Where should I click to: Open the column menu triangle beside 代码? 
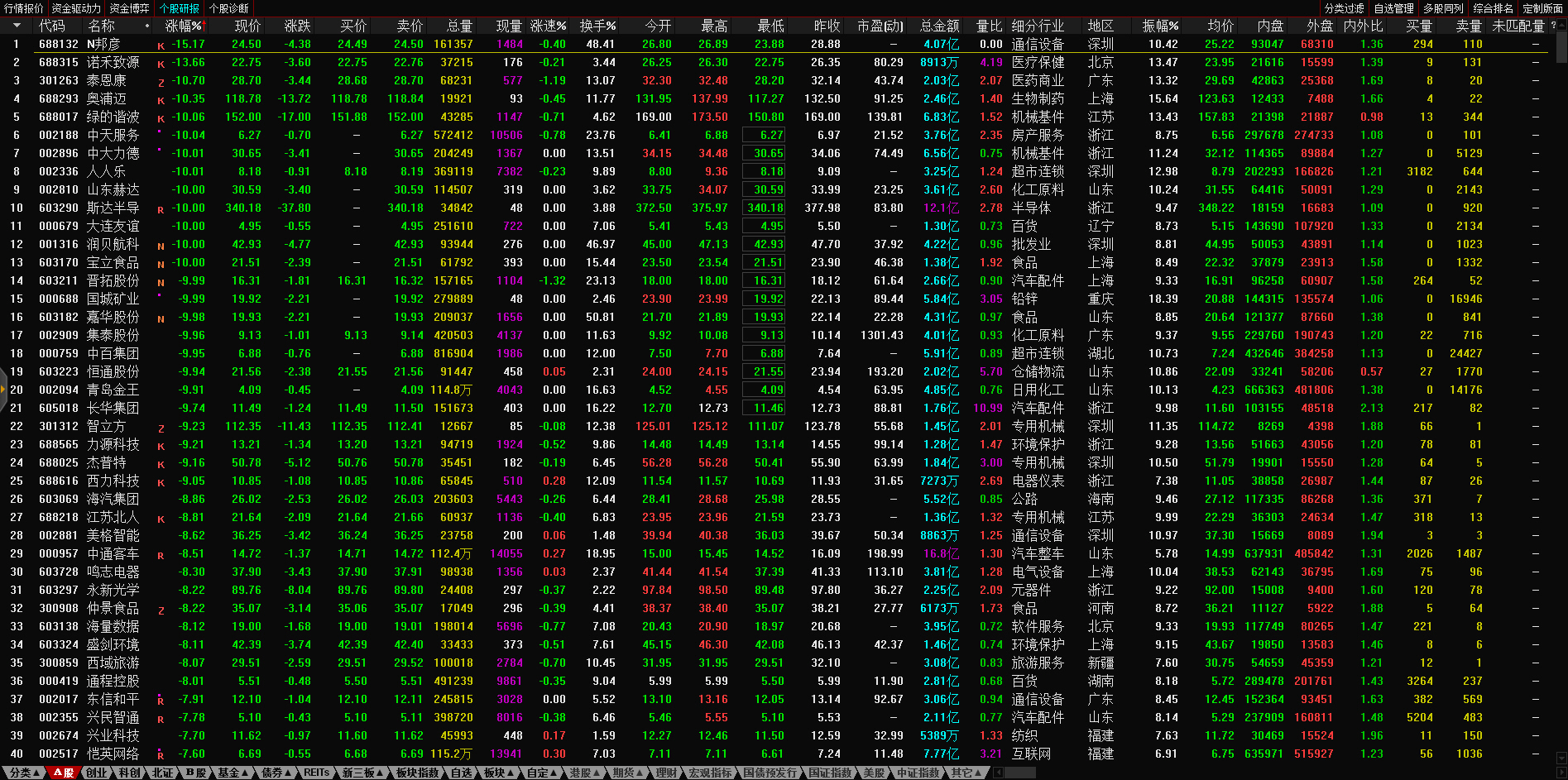coord(16,26)
